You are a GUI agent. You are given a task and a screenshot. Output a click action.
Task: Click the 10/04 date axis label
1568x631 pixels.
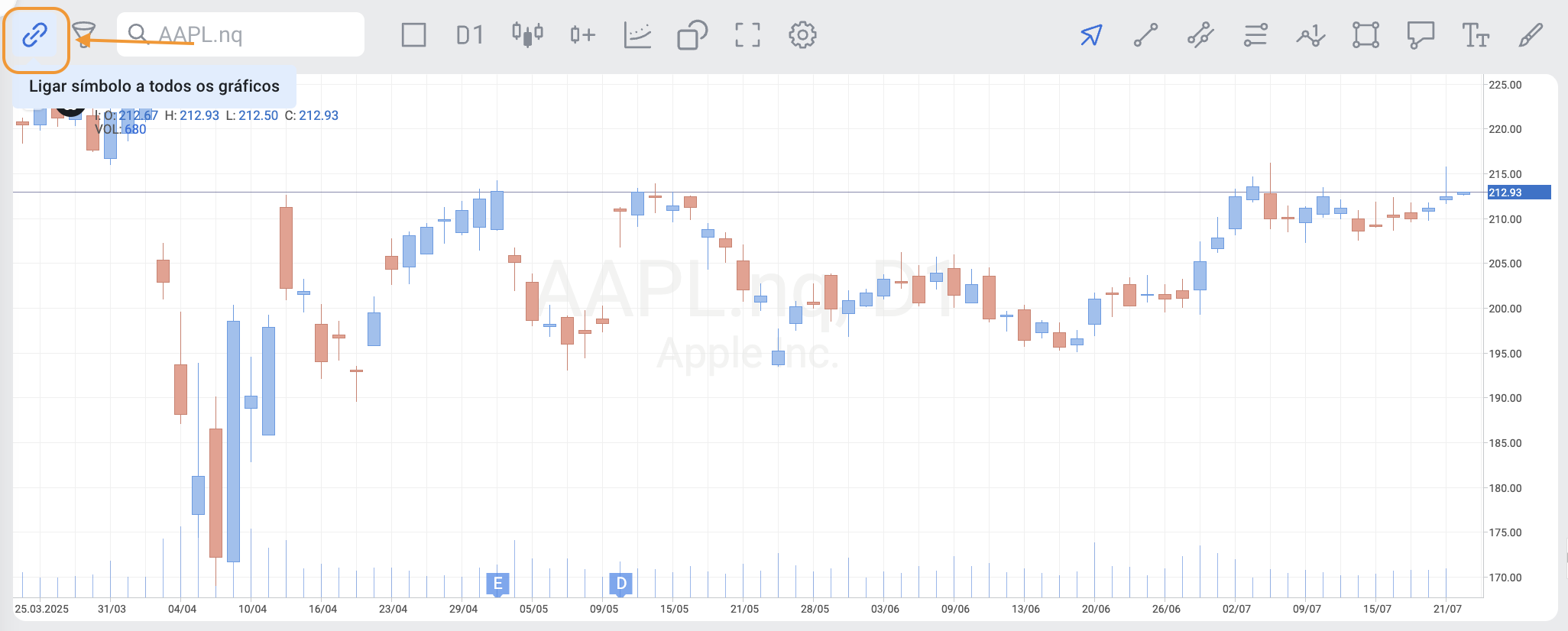click(252, 609)
